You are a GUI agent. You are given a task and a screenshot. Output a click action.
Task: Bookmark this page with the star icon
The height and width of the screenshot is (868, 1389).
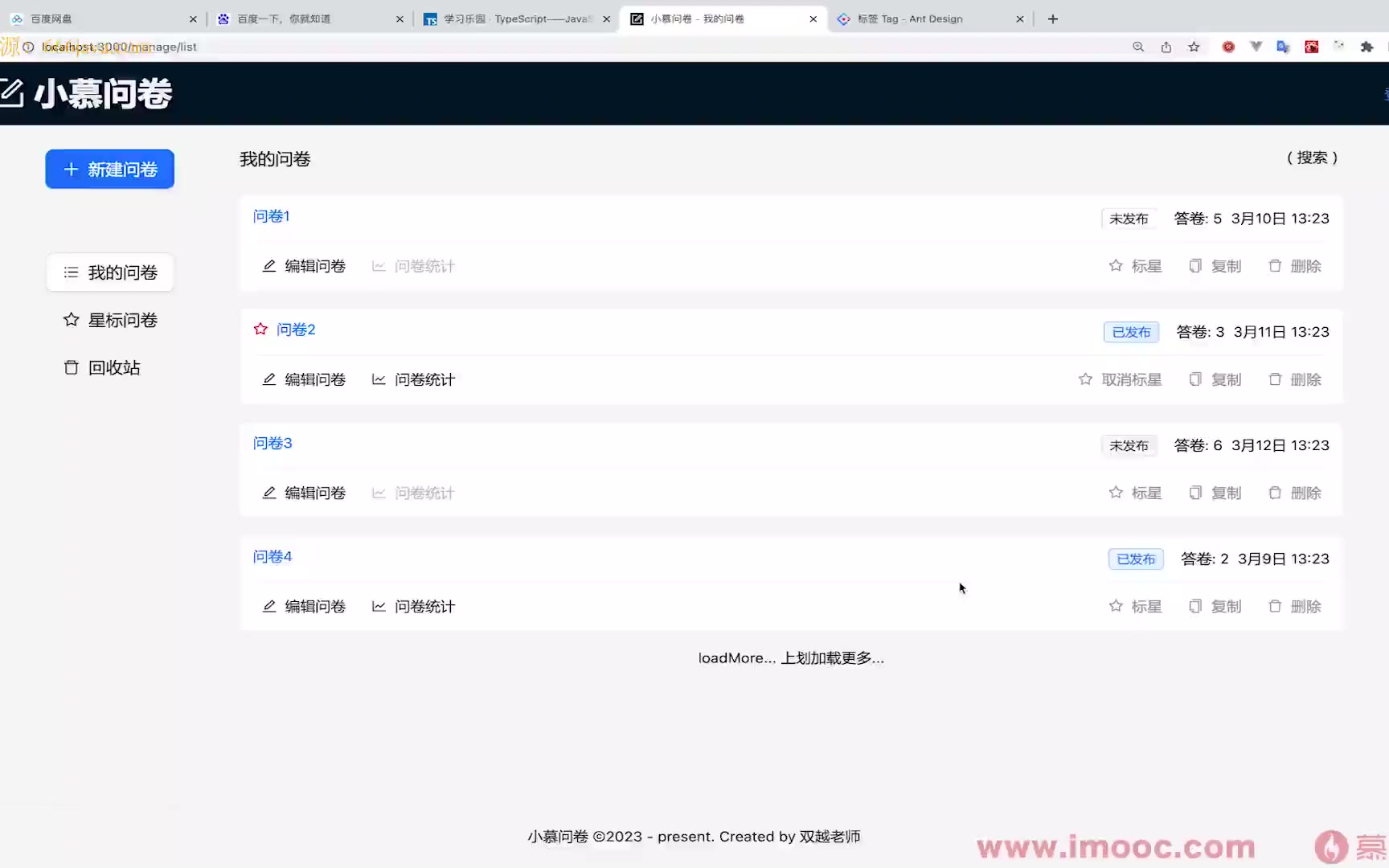coord(1194,47)
